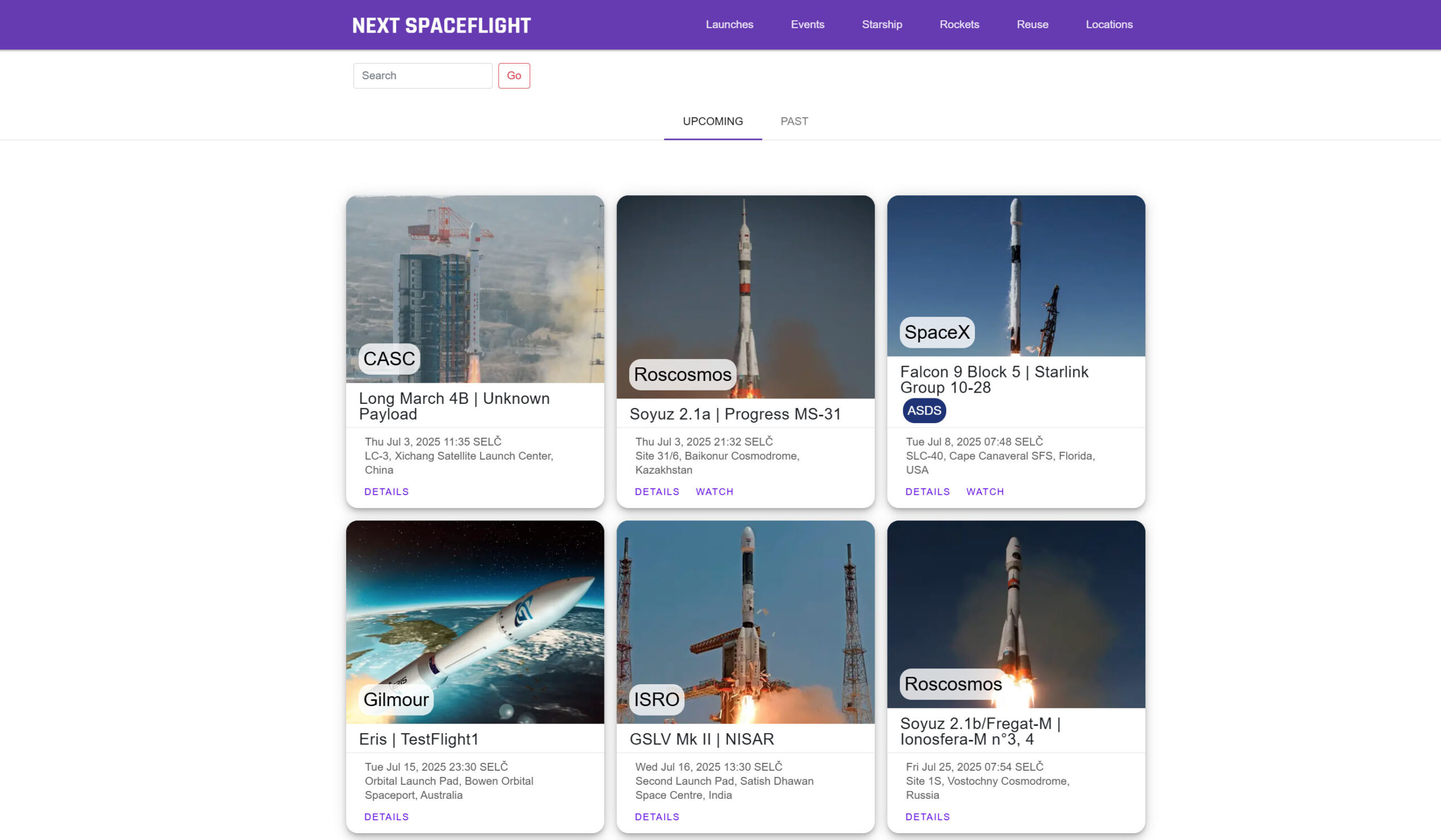The image size is (1441, 840).
Task: Open the Launches menu item
Action: (x=729, y=25)
